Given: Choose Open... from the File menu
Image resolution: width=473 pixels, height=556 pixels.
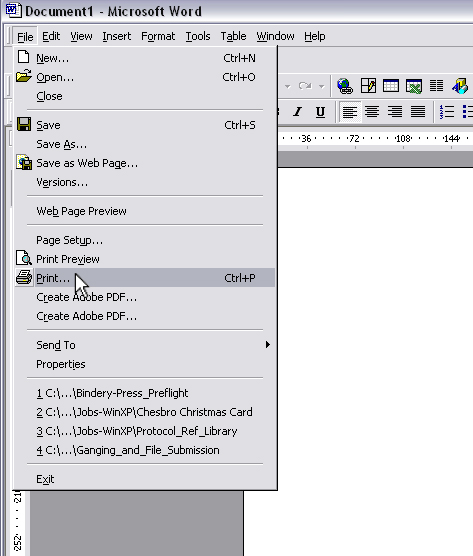Looking at the screenshot, I should click(x=145, y=77).
